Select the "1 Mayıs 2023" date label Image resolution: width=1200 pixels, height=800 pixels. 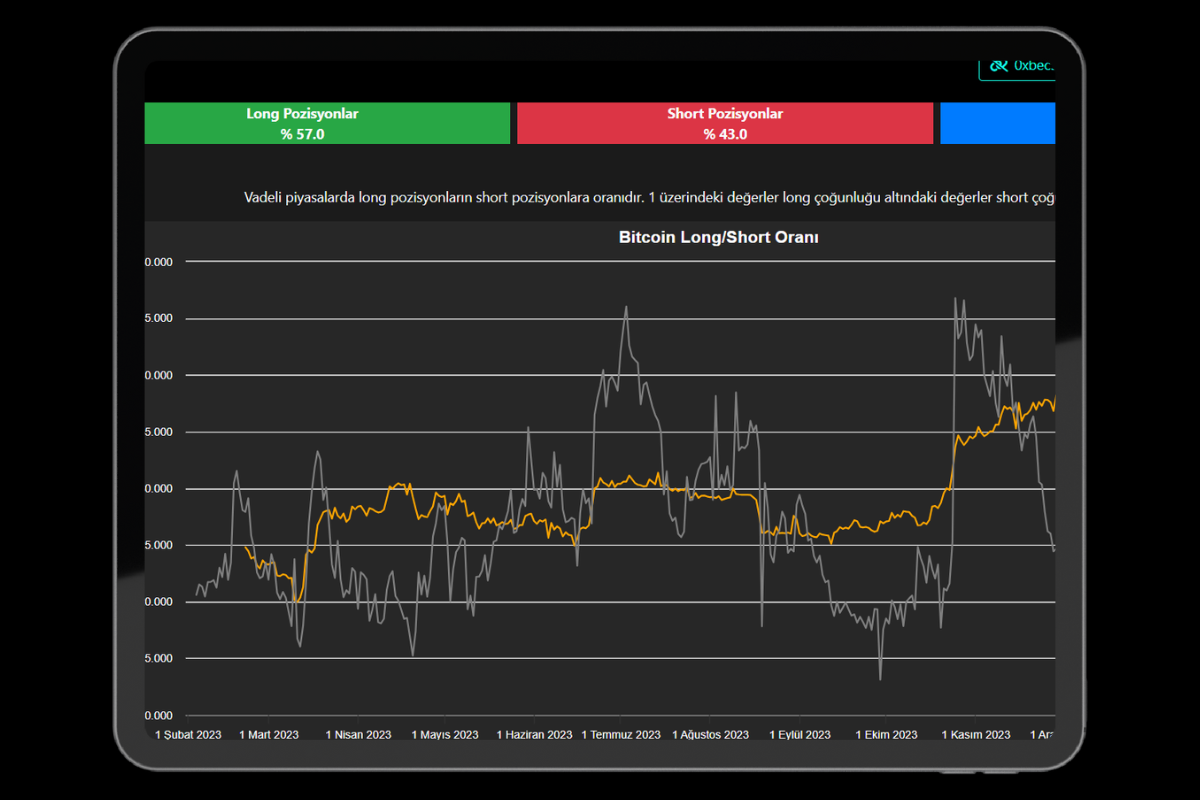[445, 734]
